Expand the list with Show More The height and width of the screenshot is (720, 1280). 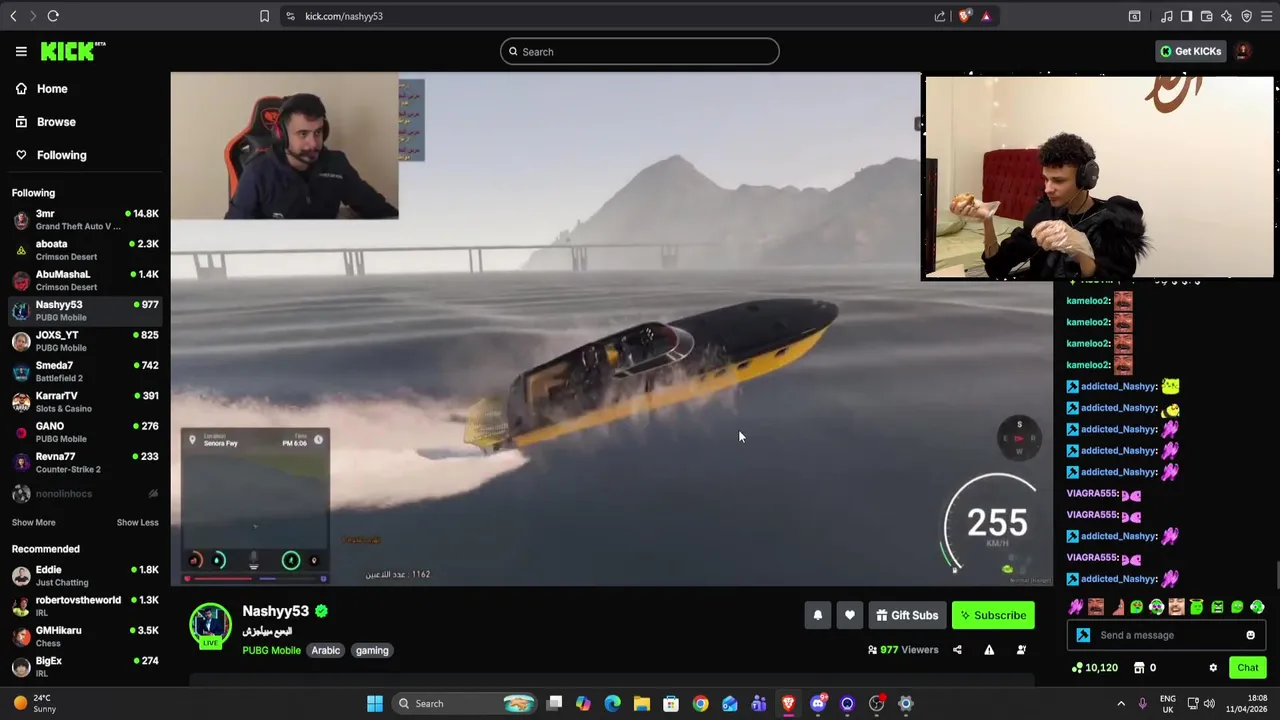pos(33,522)
